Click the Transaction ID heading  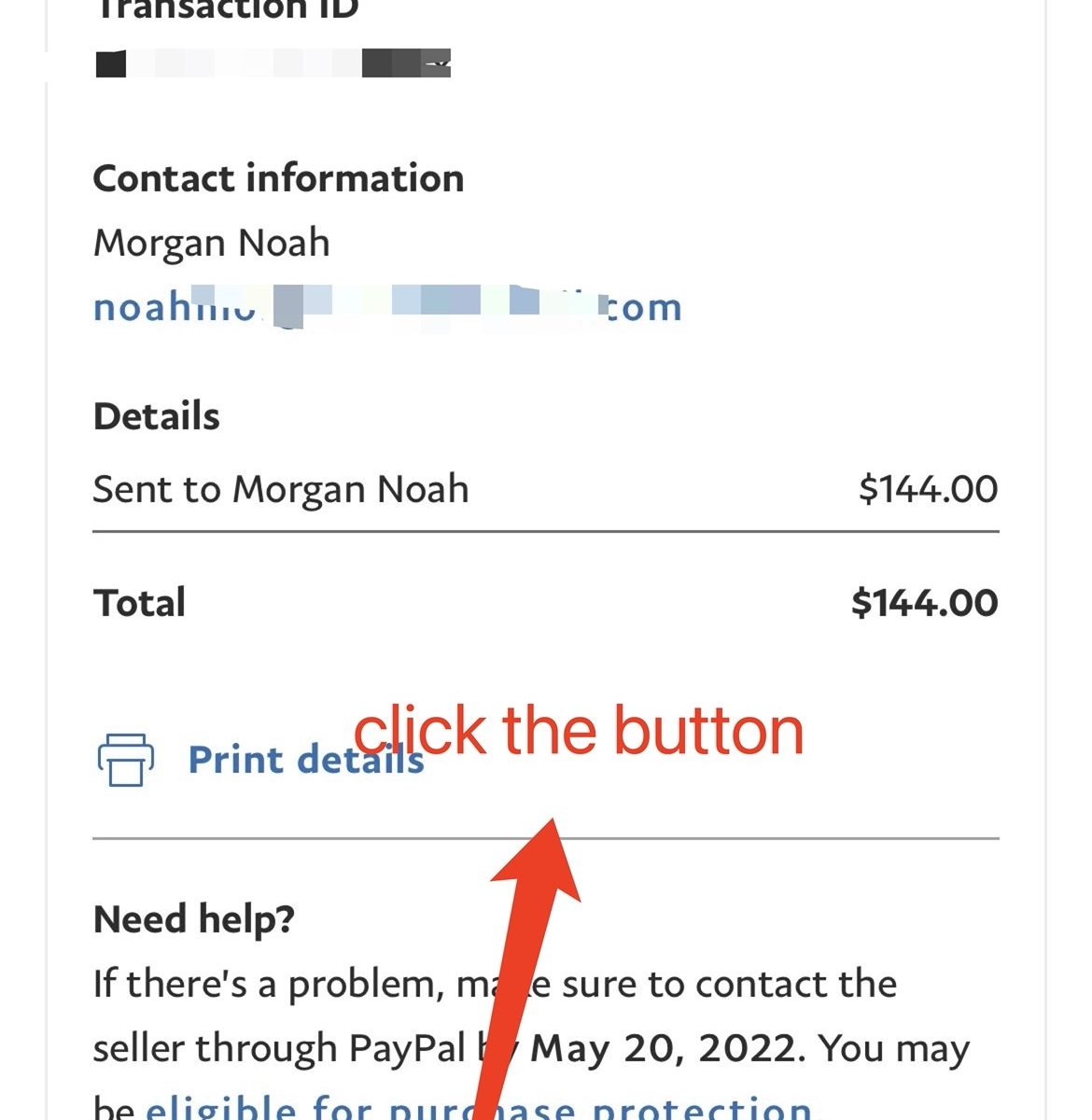point(227,9)
